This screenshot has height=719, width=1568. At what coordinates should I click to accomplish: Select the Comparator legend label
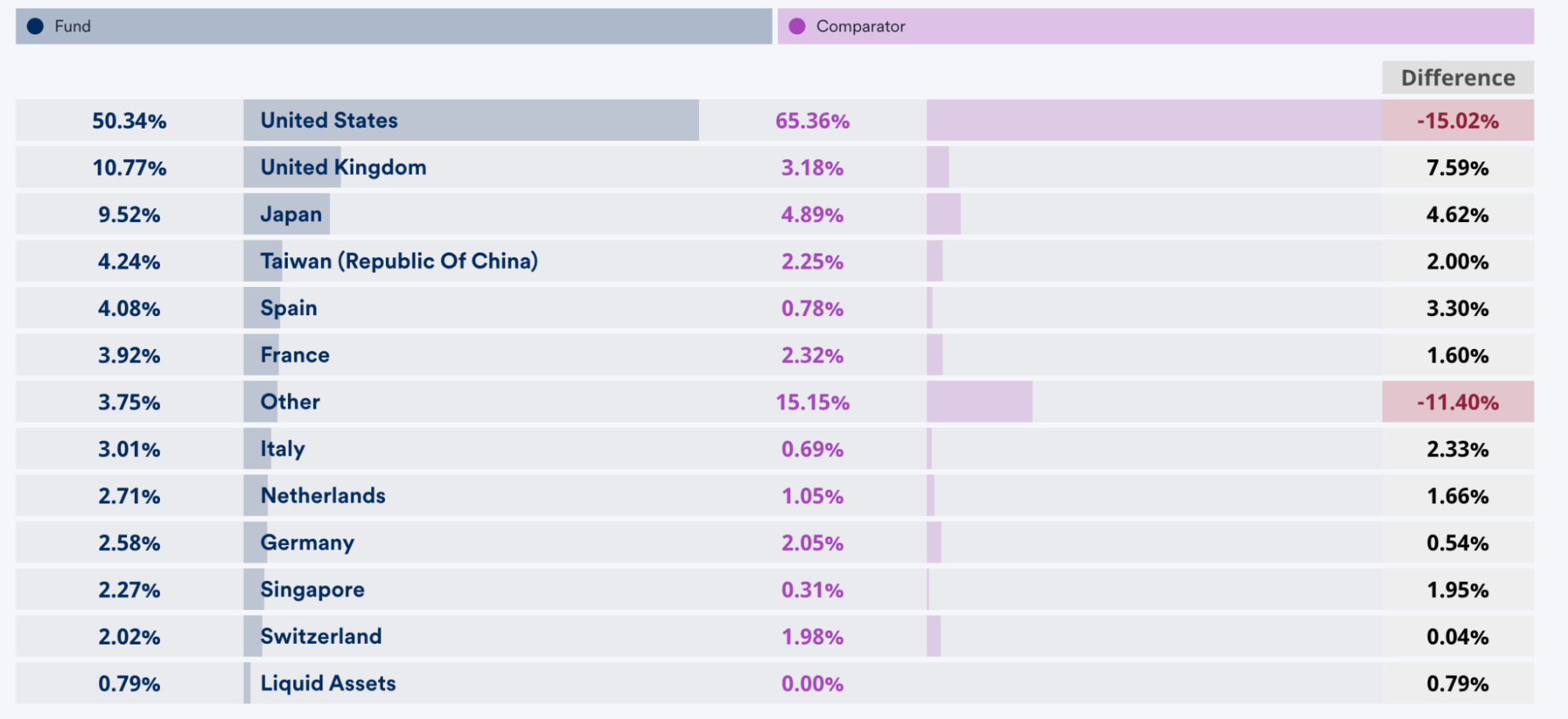tap(860, 27)
